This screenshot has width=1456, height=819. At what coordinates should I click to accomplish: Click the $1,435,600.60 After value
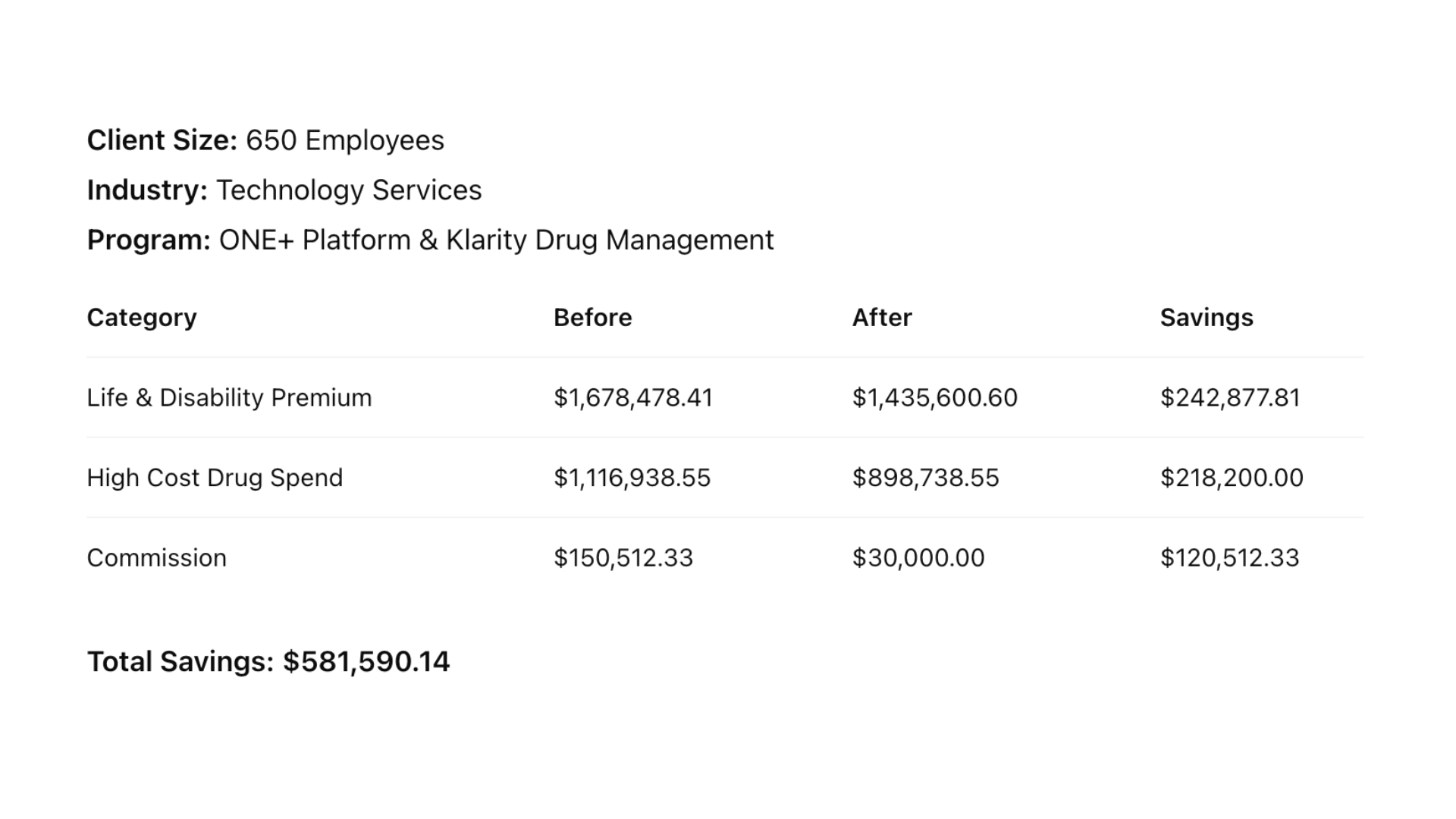pos(935,398)
